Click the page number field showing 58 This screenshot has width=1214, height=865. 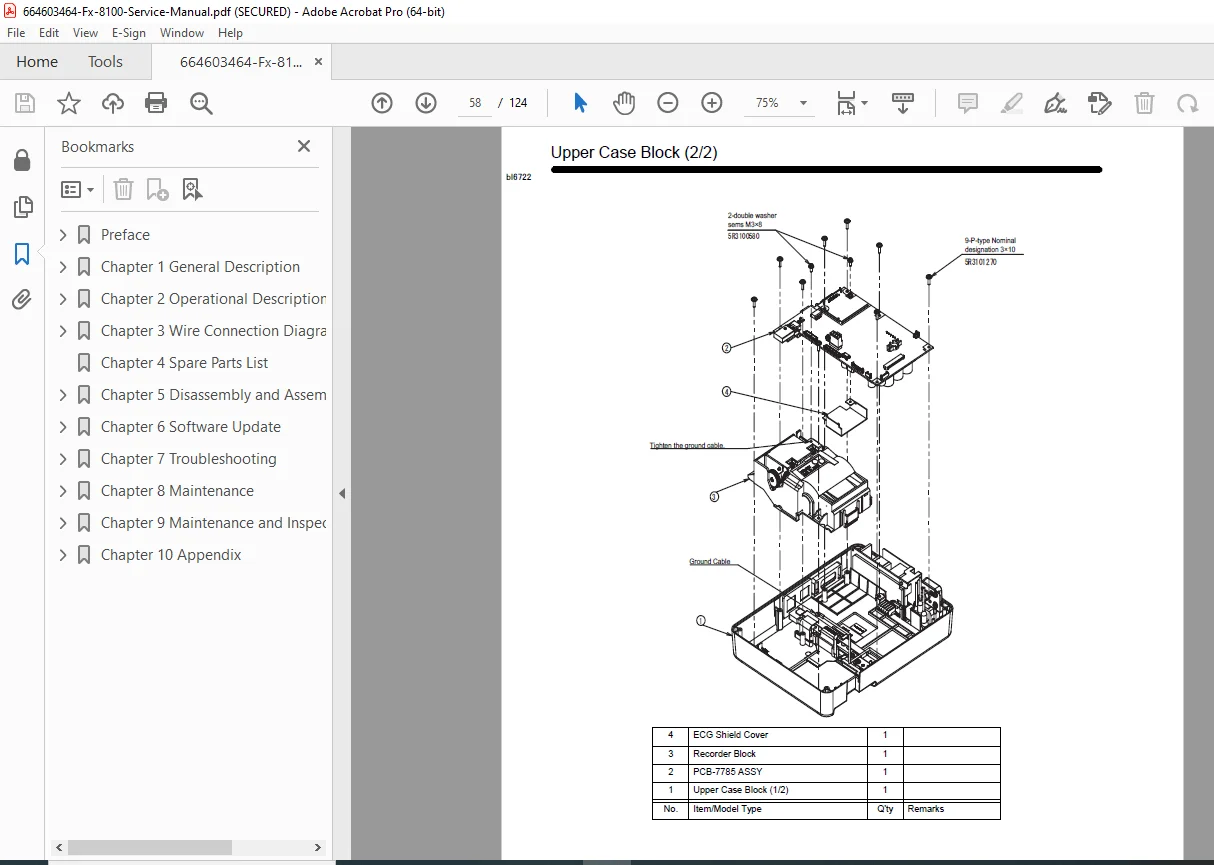(x=474, y=103)
